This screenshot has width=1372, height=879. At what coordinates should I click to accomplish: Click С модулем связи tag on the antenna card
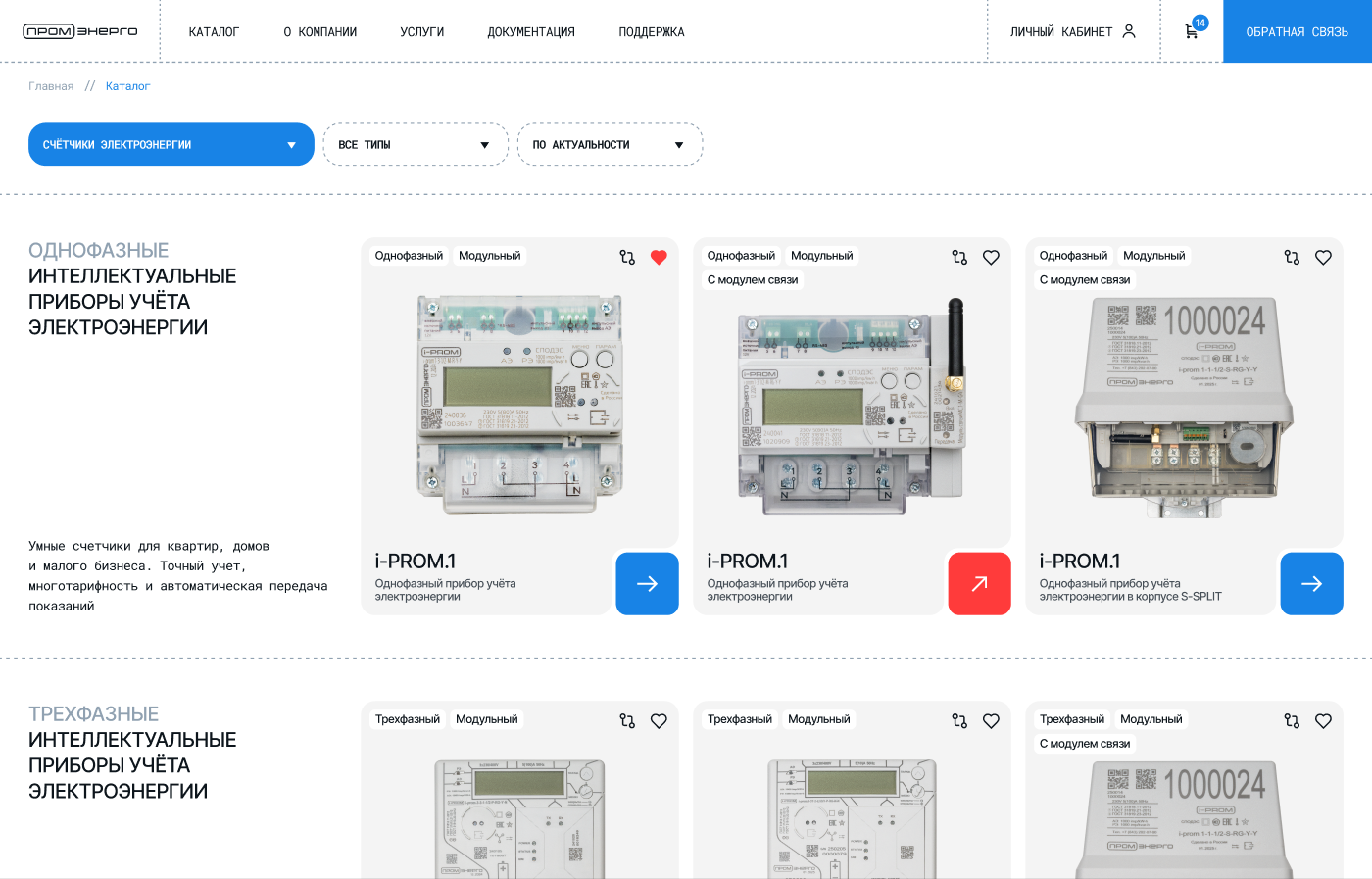point(753,280)
